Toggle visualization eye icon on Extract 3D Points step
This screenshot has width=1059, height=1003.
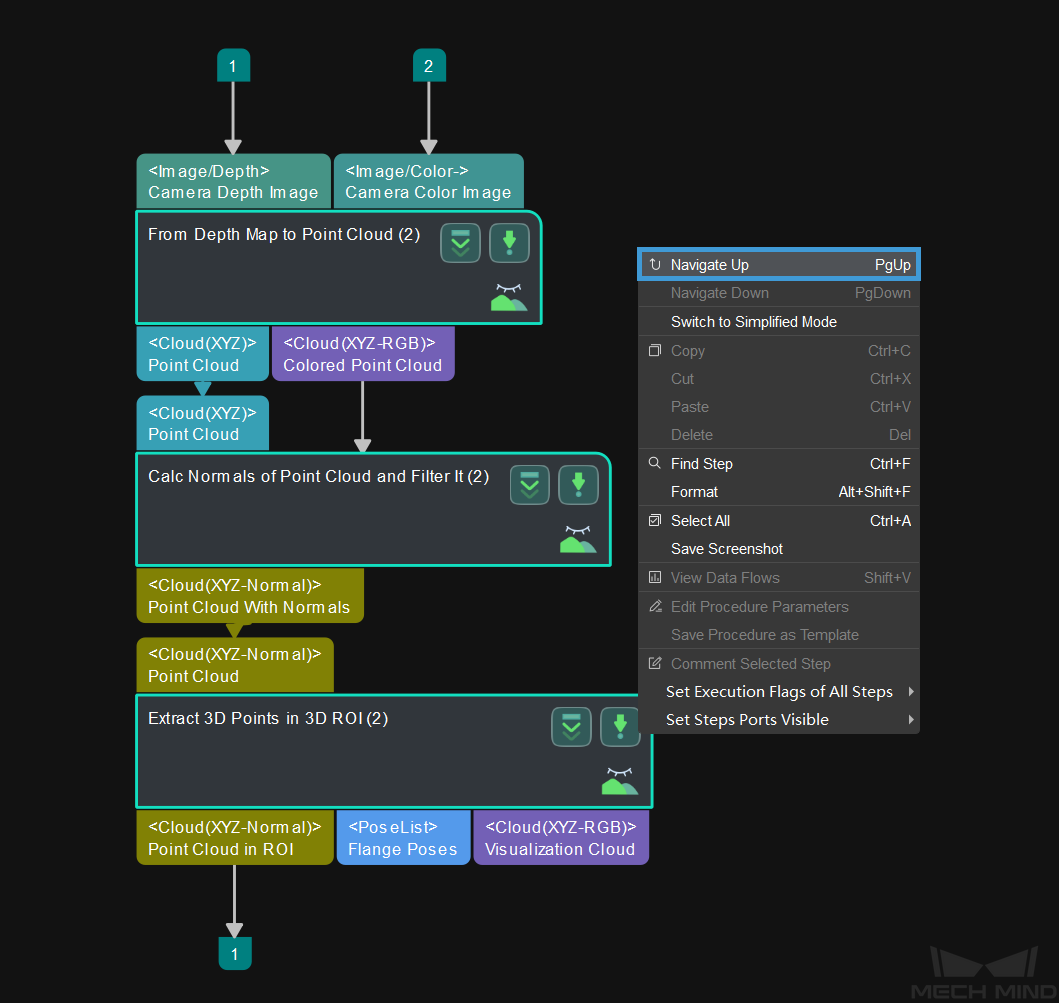tap(619, 781)
